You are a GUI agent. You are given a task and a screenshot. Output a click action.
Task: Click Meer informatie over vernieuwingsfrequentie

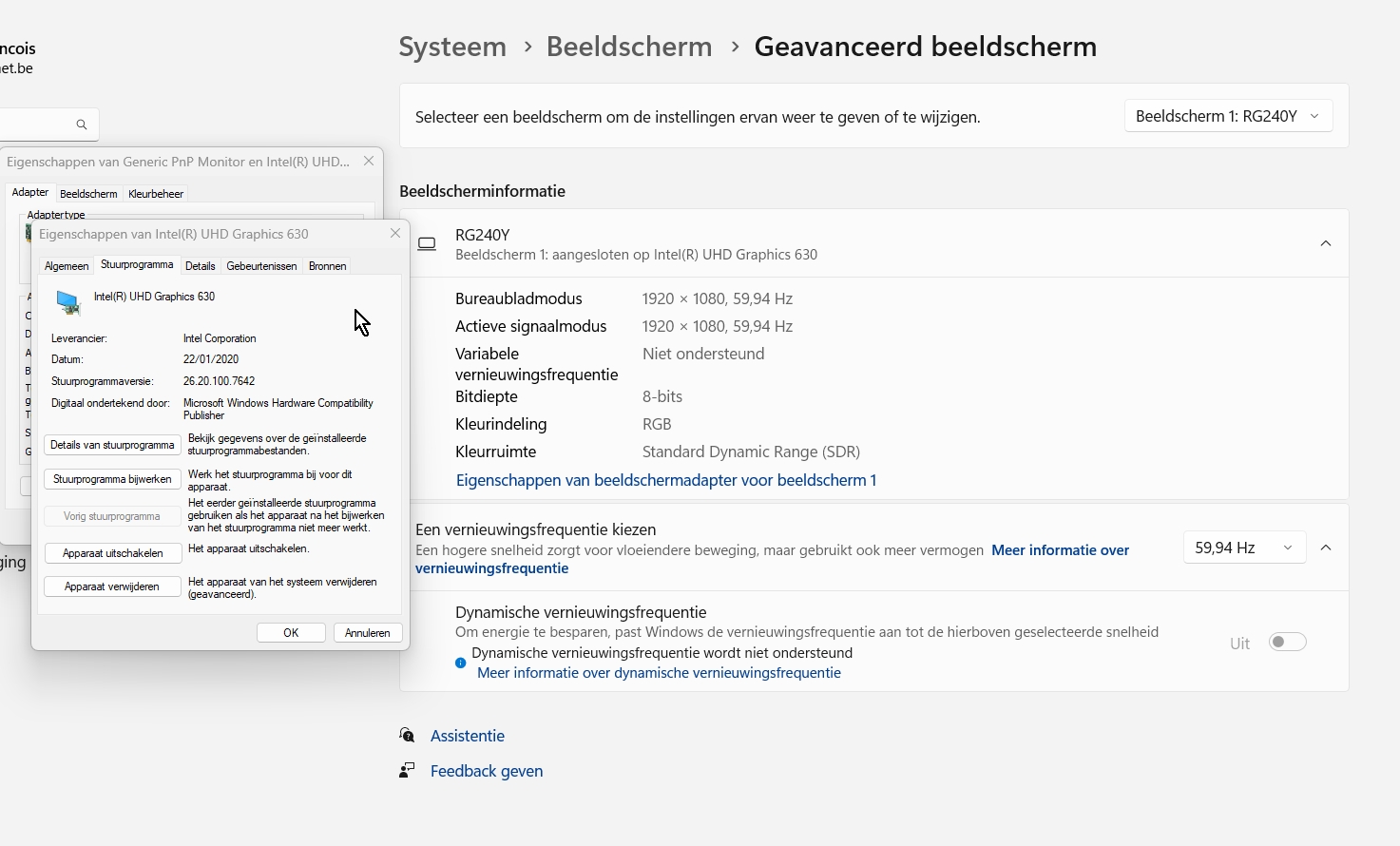(1060, 549)
